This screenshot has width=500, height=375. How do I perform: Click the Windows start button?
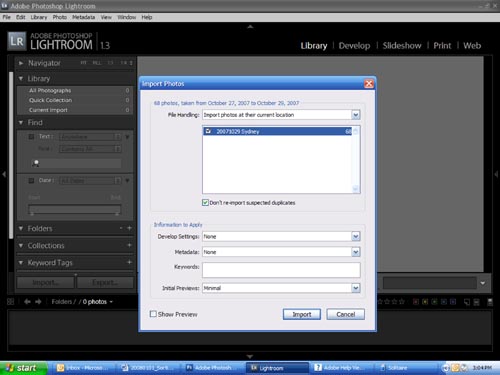(x=23, y=368)
